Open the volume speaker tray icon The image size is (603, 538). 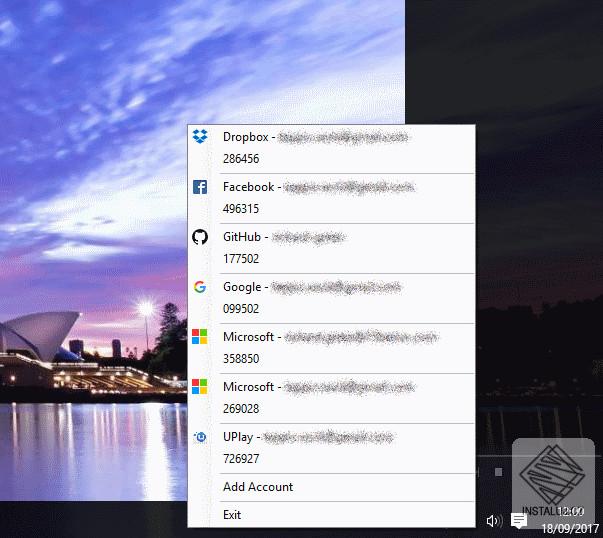click(494, 521)
